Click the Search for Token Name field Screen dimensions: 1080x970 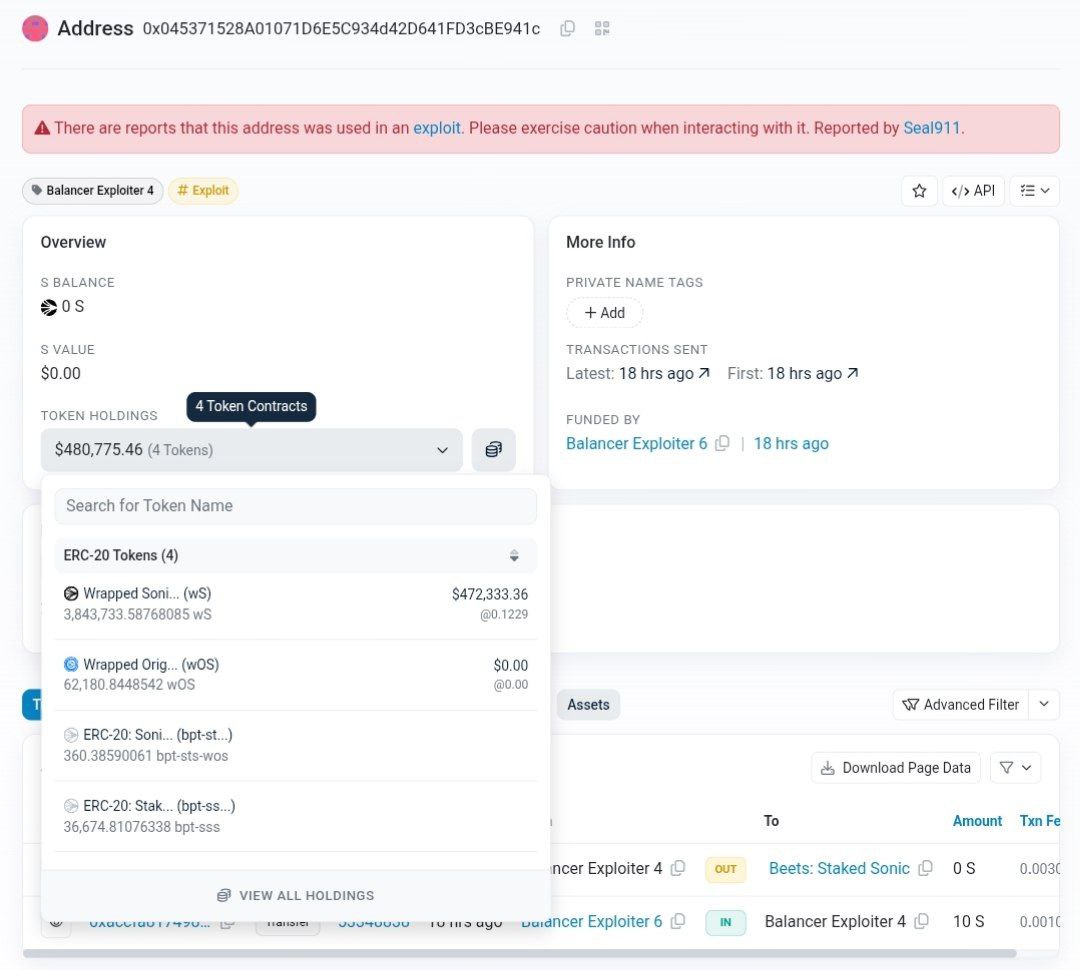click(295, 506)
